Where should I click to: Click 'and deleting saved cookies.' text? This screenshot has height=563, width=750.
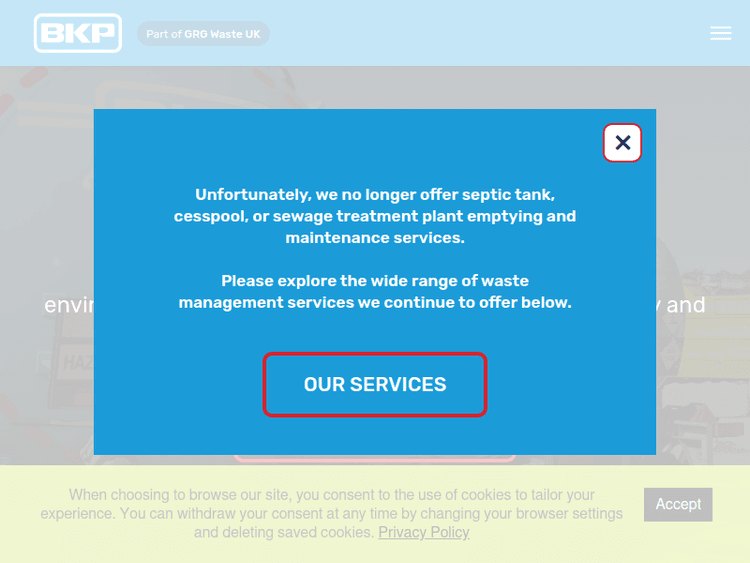[284, 532]
